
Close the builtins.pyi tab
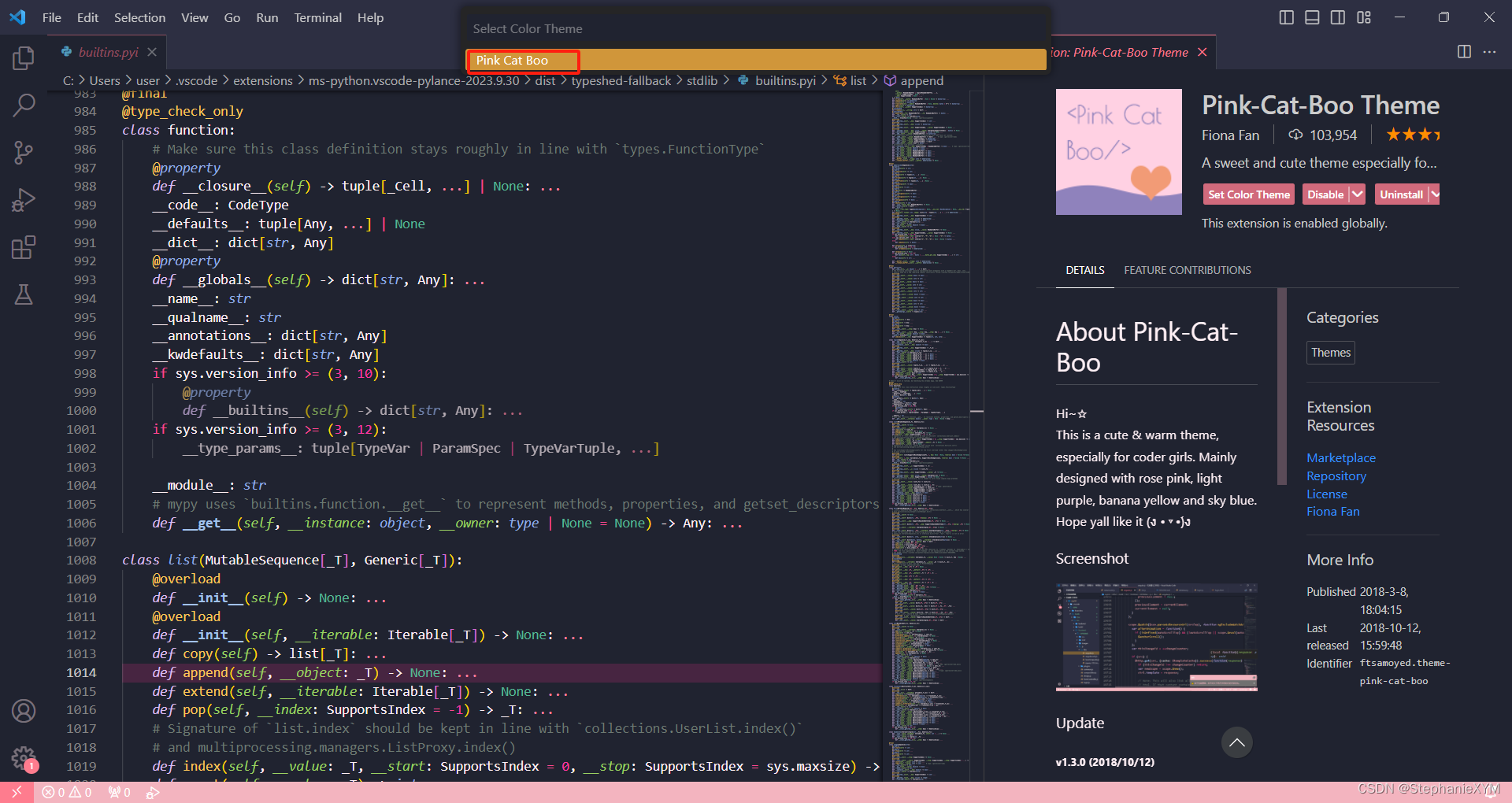[152, 52]
